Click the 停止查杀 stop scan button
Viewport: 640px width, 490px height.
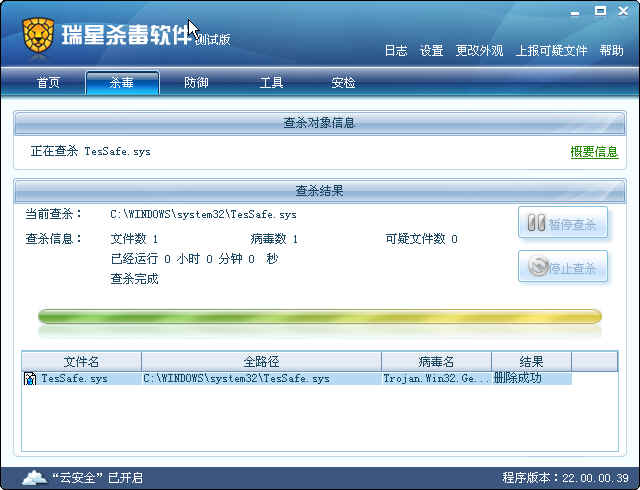[563, 267]
